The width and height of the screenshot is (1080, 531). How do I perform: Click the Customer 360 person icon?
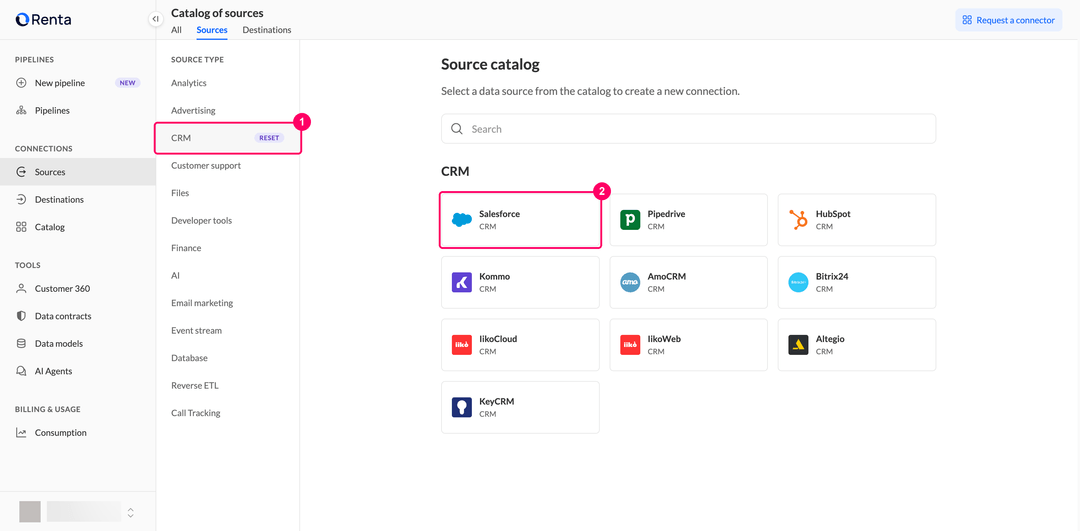pos(21,289)
